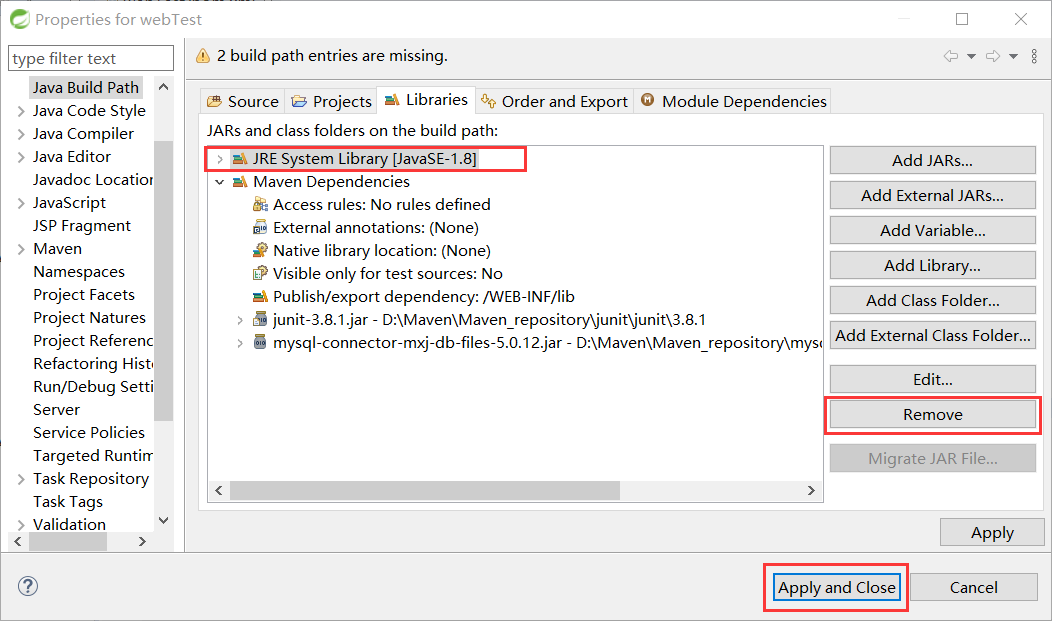Click Add External JARs... button
This screenshot has height=621, width=1052.
click(933, 195)
